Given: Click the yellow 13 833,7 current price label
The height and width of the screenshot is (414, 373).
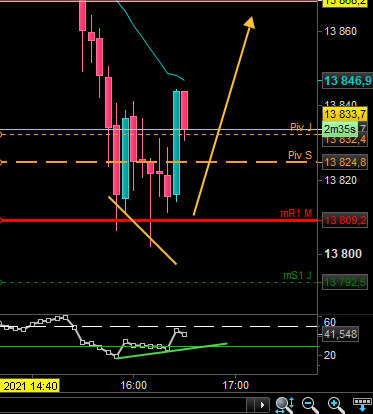Looking at the screenshot, I should click(345, 114).
